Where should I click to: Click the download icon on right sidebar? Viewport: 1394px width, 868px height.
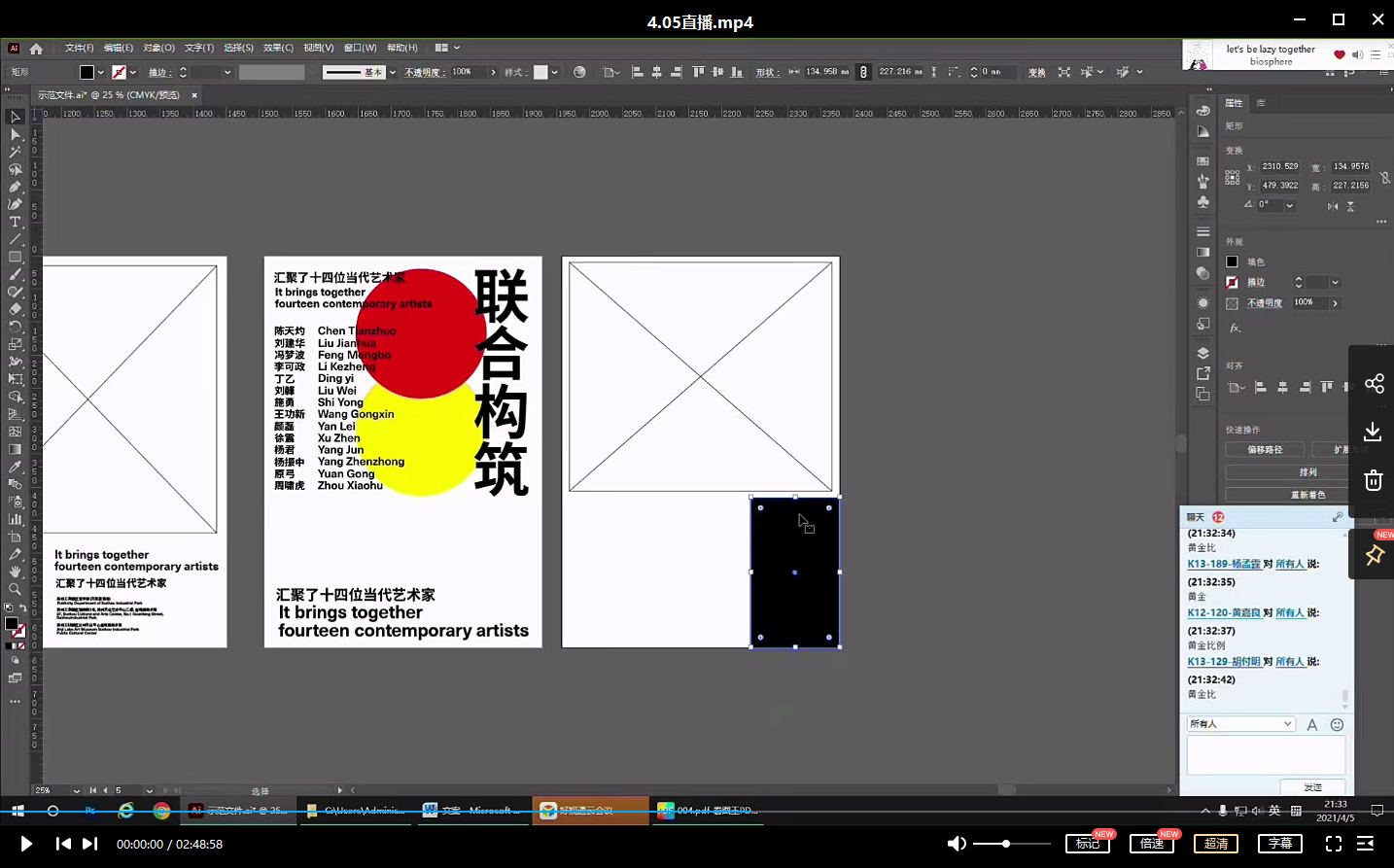pos(1373,432)
